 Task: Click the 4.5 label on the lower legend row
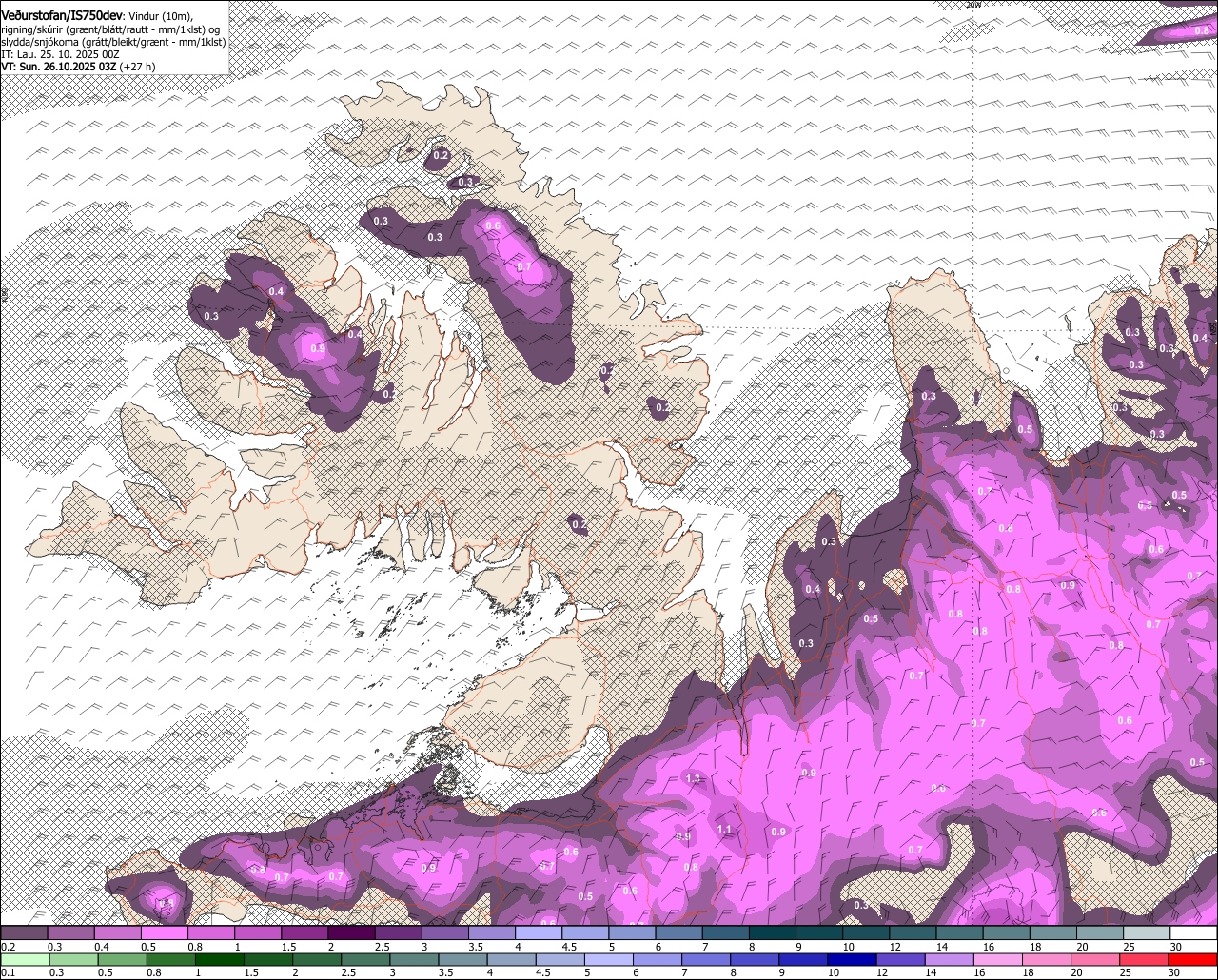pos(543,973)
